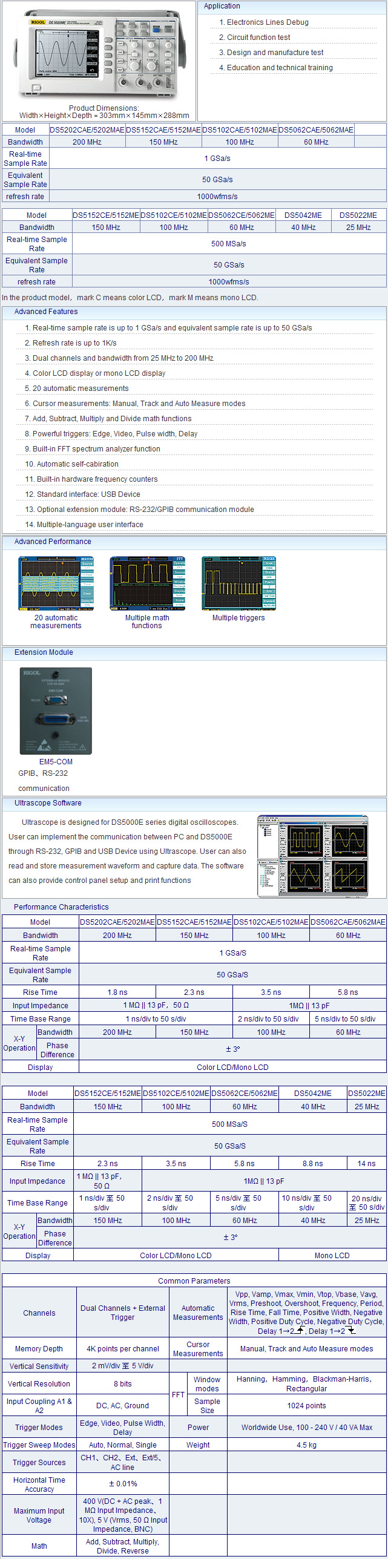
Task: Click feature '5. 20 automatic measurements'
Action: click(x=77, y=389)
